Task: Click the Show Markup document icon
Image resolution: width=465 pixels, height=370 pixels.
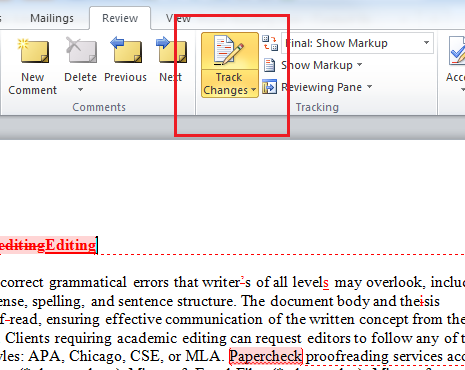Action: click(269, 65)
